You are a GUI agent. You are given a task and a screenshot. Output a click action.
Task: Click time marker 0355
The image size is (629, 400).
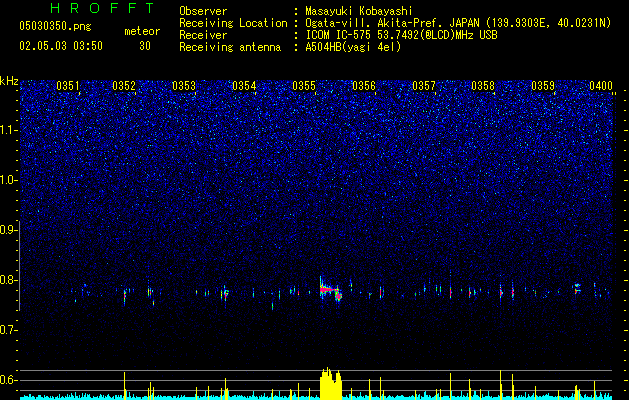[x=304, y=86]
